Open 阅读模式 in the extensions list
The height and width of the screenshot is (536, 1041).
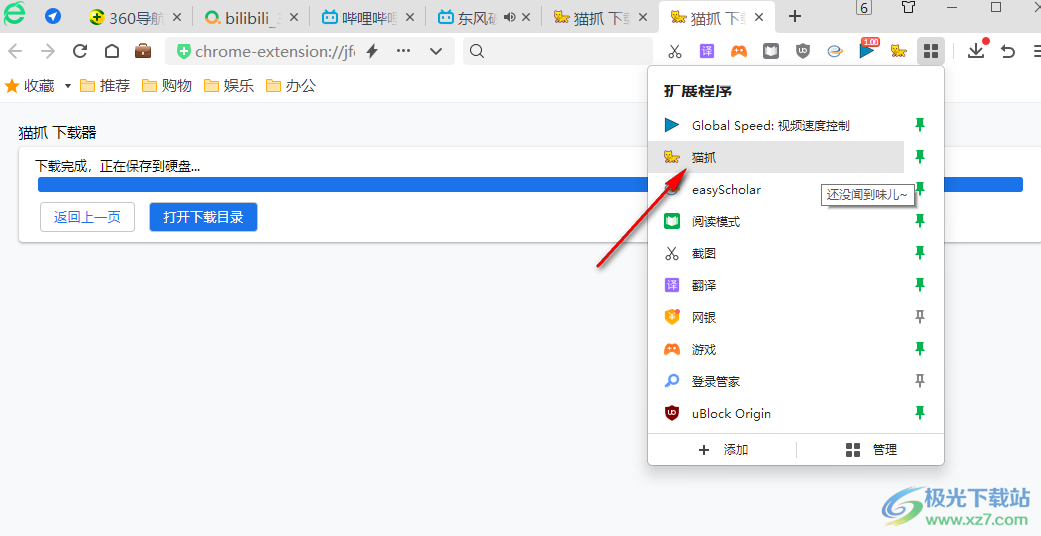(x=775, y=221)
